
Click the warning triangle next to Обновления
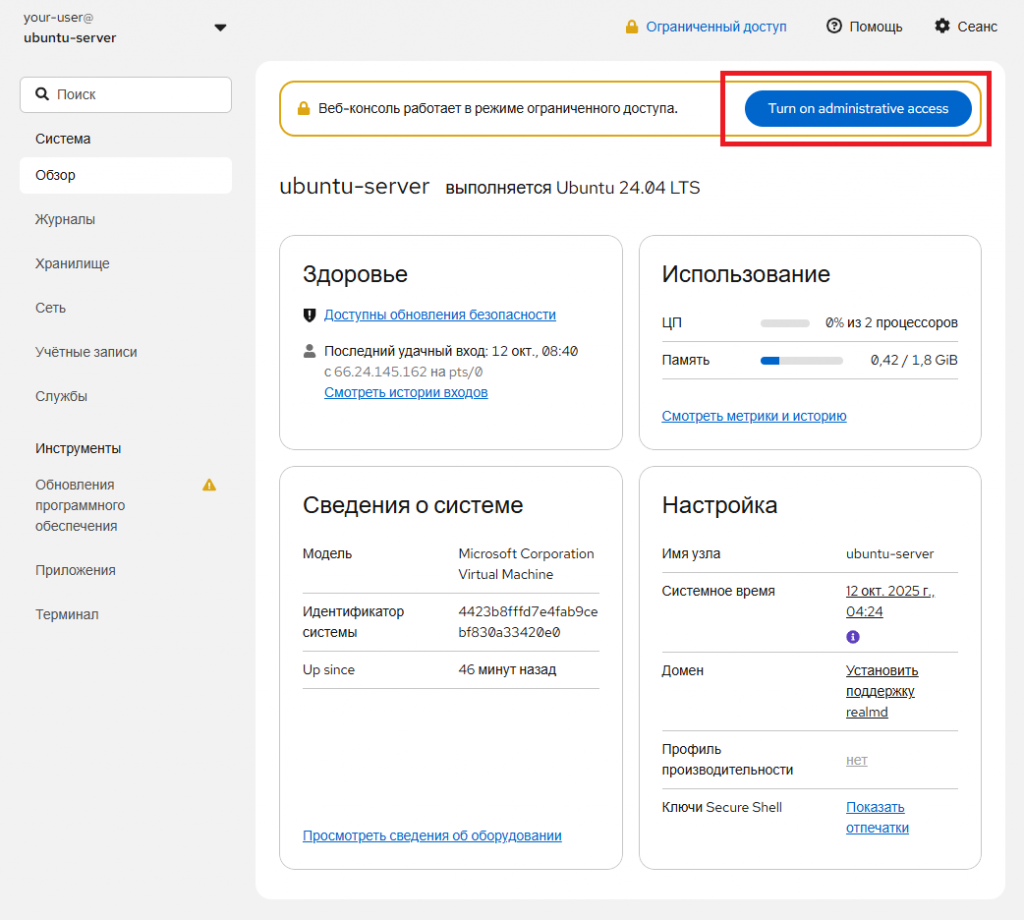pos(209,485)
